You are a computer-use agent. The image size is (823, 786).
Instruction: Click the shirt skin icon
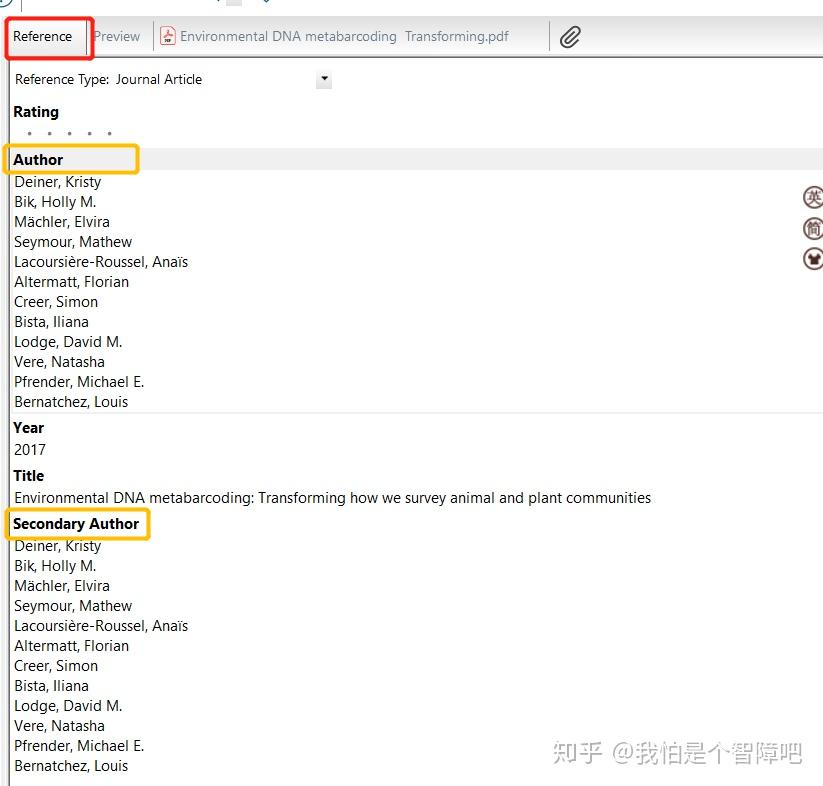813,259
